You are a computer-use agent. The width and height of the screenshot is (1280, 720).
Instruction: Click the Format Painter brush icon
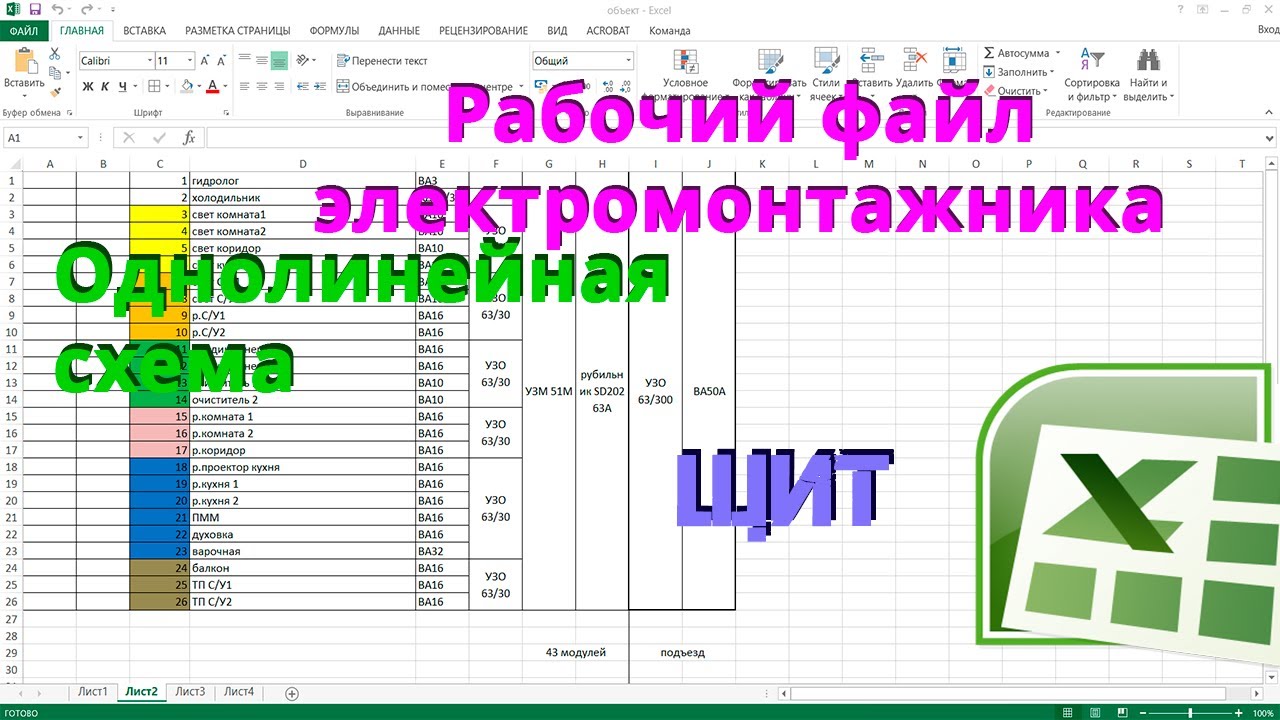click(56, 91)
